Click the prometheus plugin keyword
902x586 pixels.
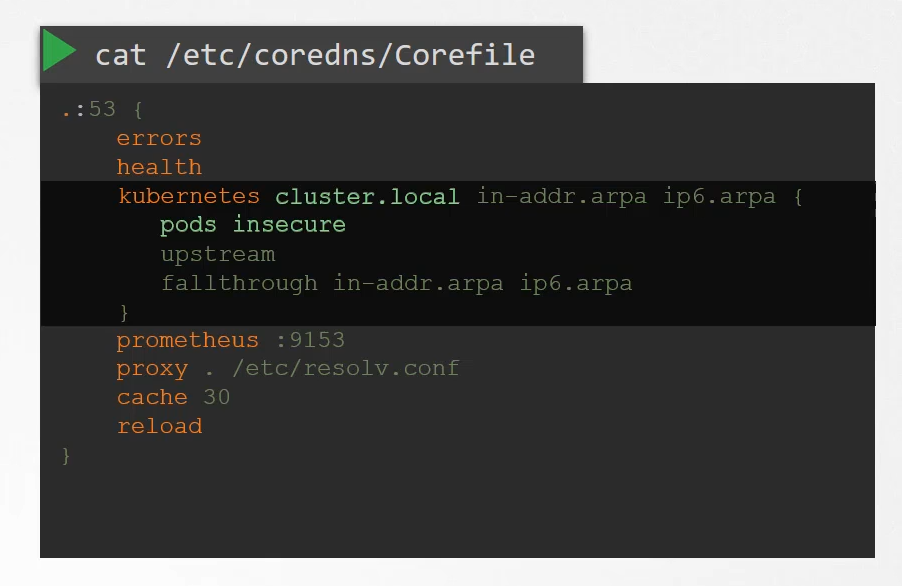pos(188,340)
